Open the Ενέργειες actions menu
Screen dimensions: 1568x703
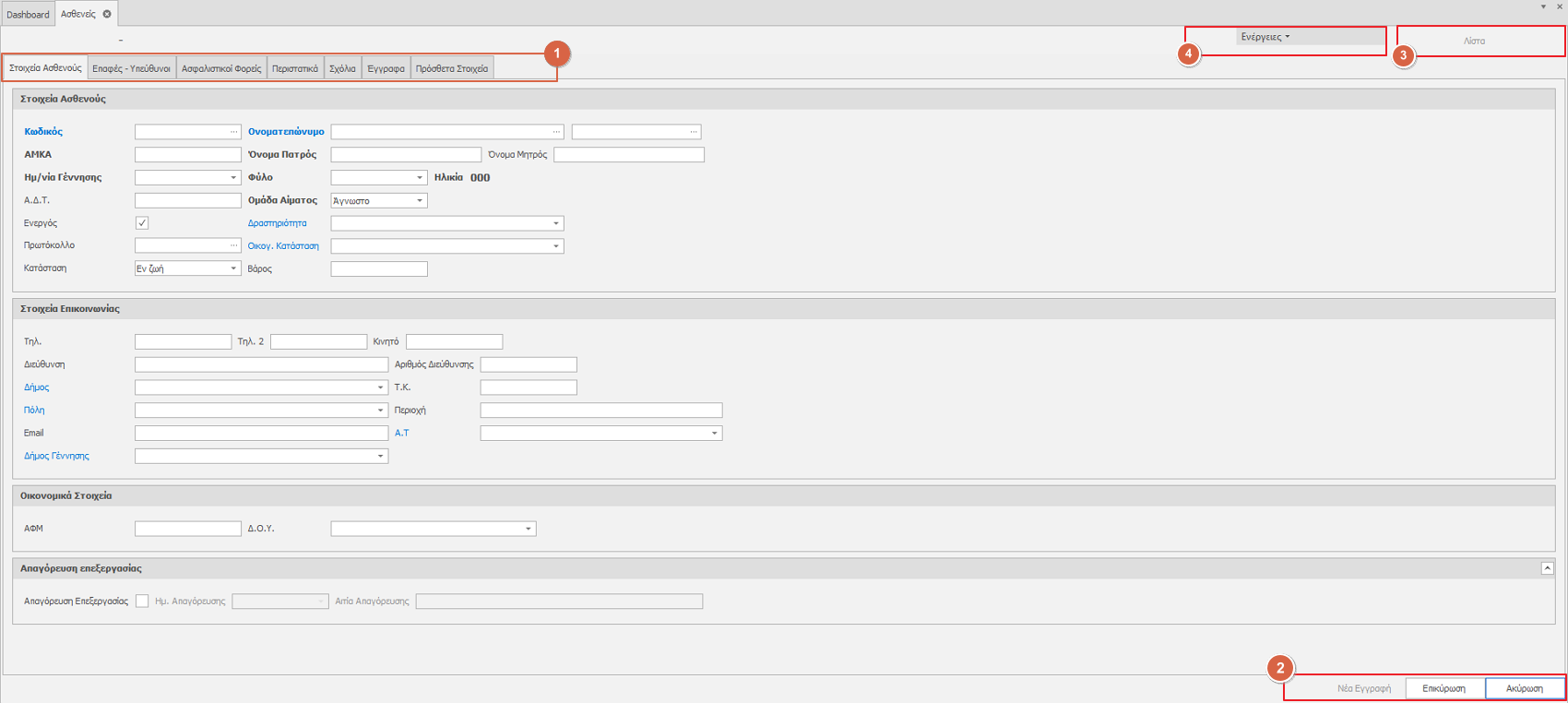[1265, 37]
